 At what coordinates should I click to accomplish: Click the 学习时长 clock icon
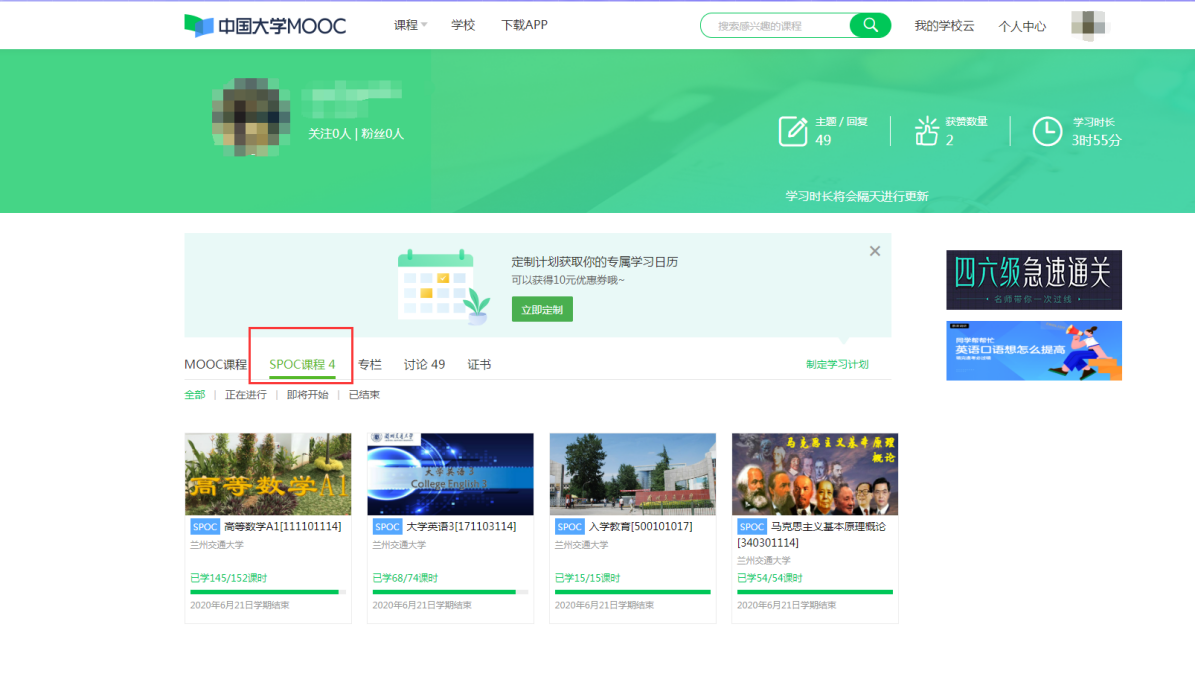pyautogui.click(x=1047, y=131)
